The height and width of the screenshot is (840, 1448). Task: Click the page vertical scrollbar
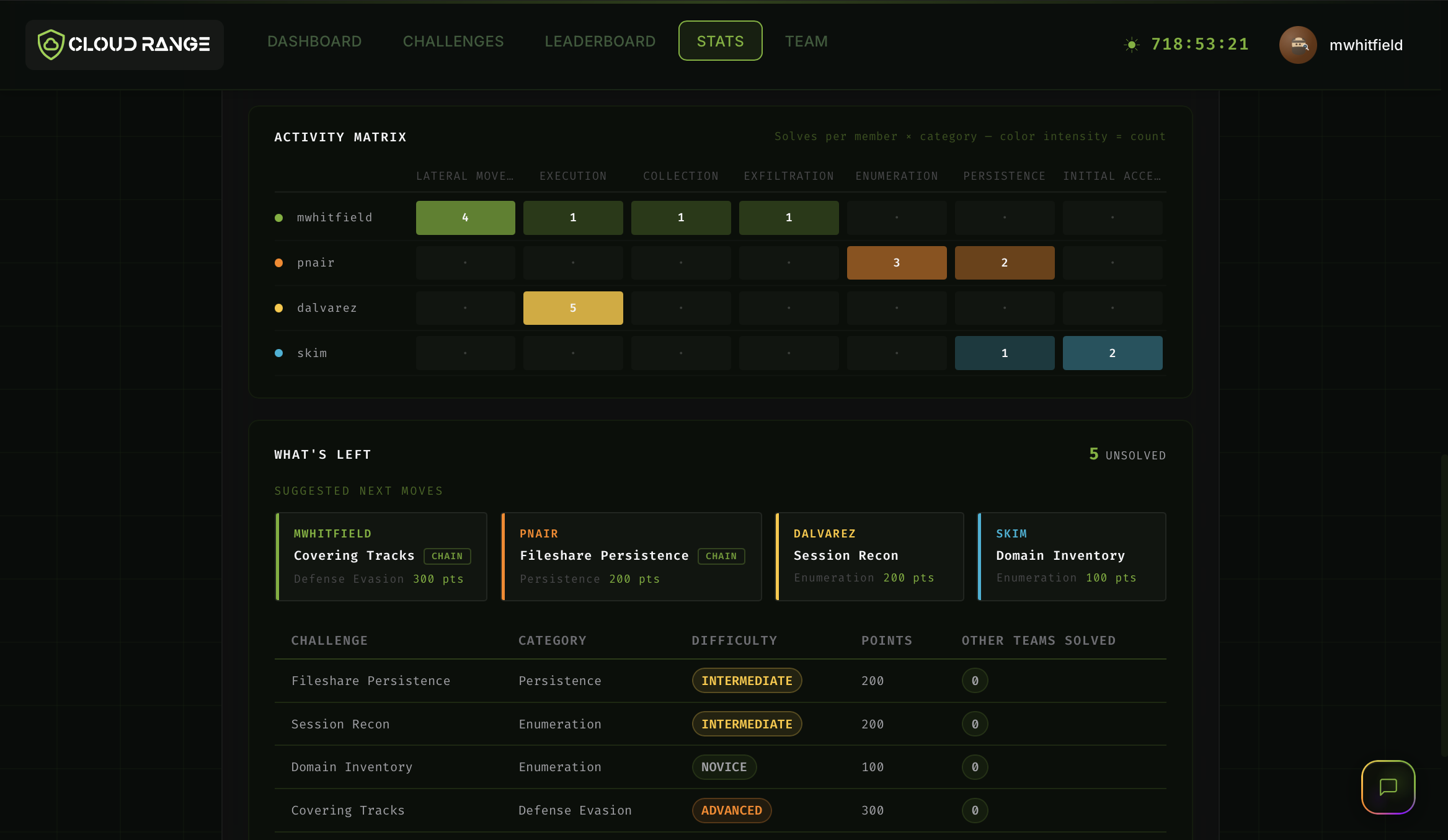[1444, 604]
